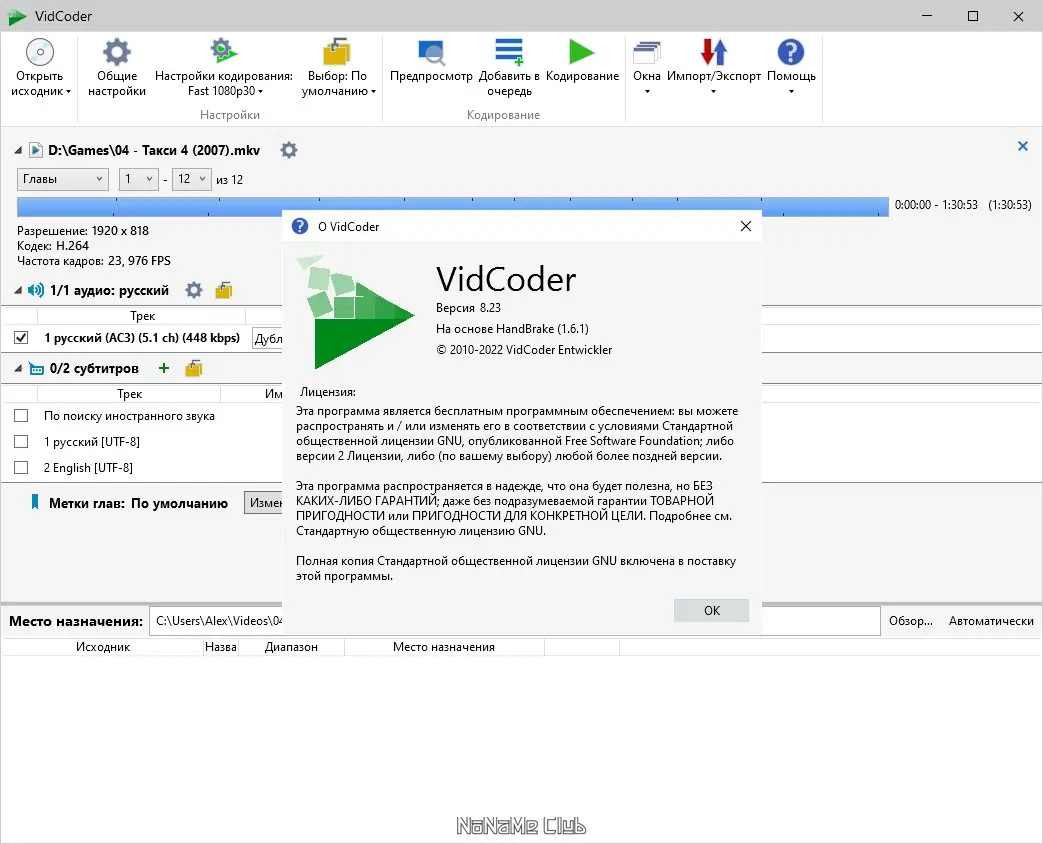Viewport: 1043px width, 844px height.
Task: Minimize the VidCoder window
Action: click(x=928, y=16)
